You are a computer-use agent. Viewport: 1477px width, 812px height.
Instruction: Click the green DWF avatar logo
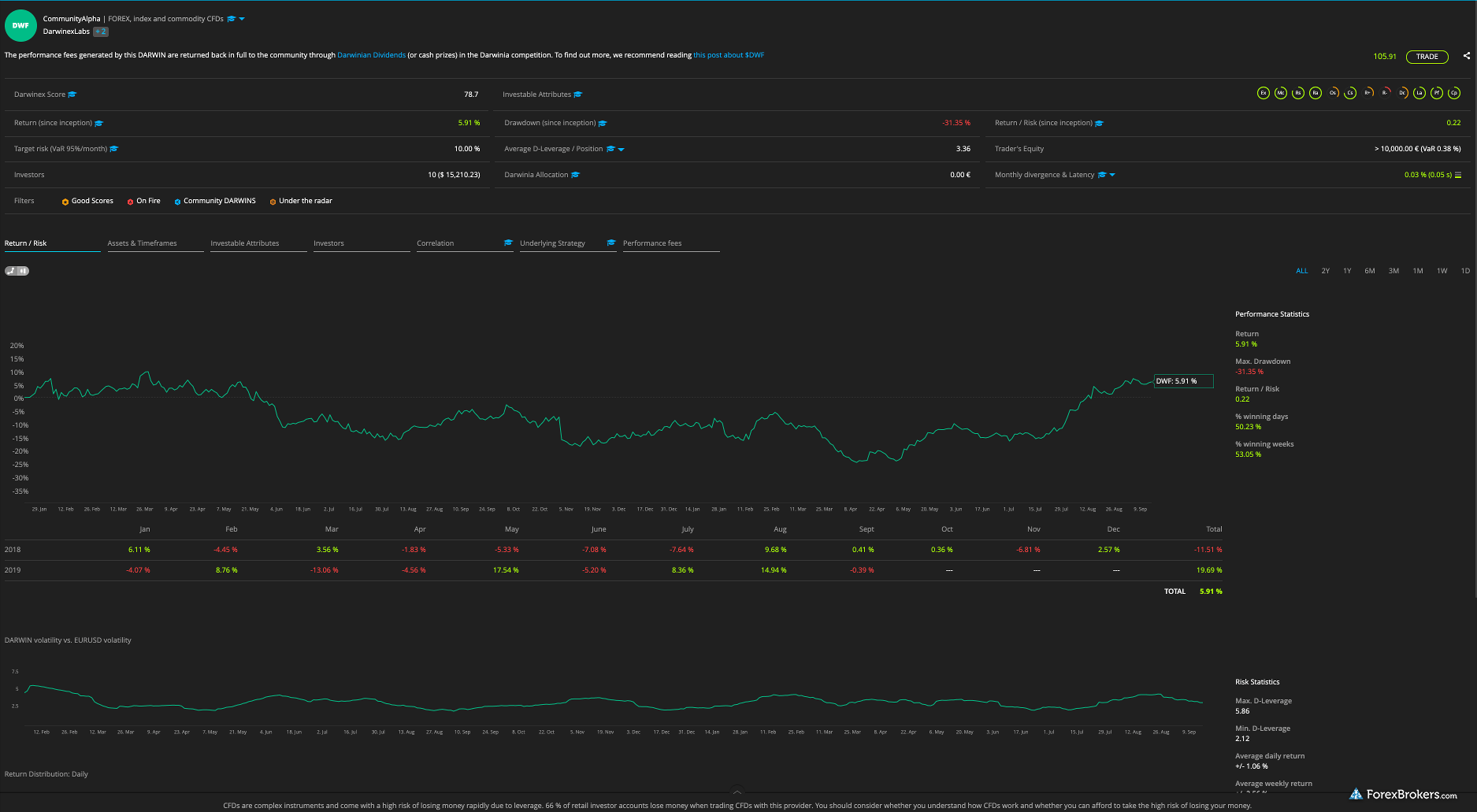pyautogui.click(x=20, y=25)
